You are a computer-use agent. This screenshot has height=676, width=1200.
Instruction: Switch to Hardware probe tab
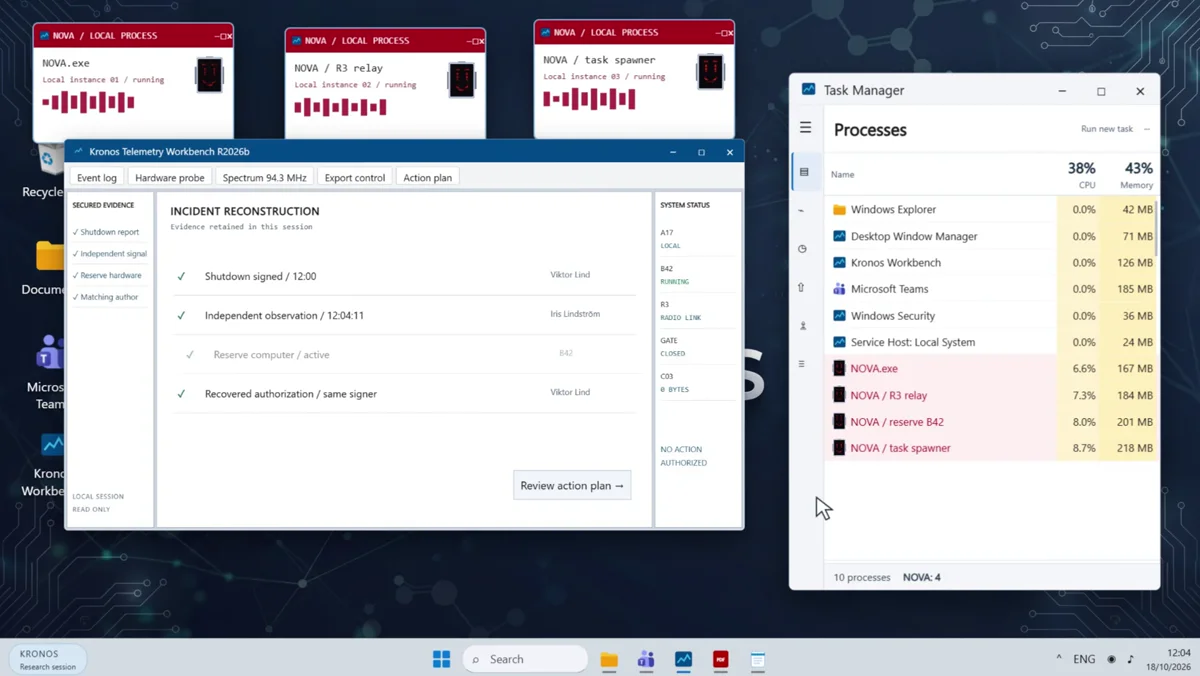click(170, 177)
